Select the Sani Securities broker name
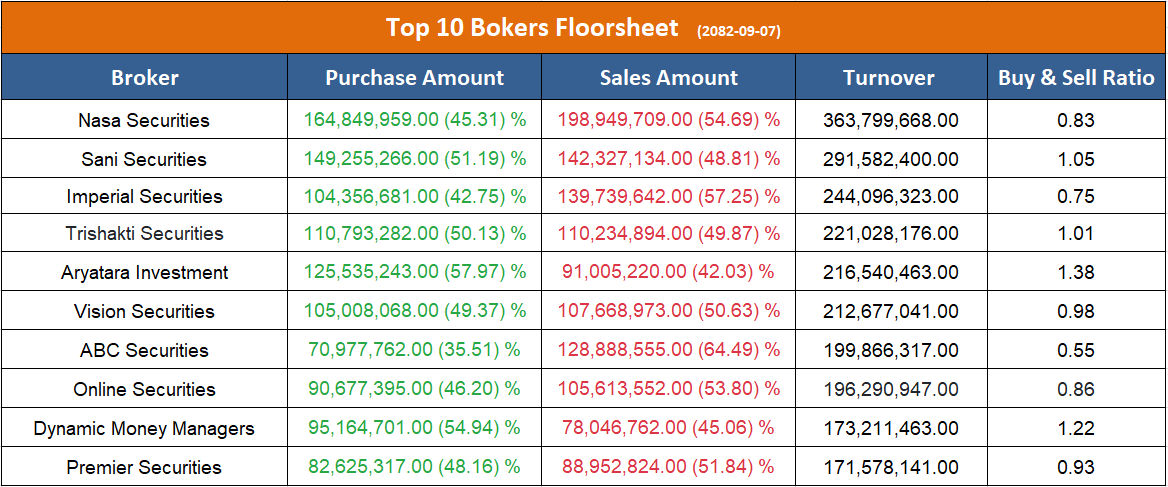 click(144, 159)
